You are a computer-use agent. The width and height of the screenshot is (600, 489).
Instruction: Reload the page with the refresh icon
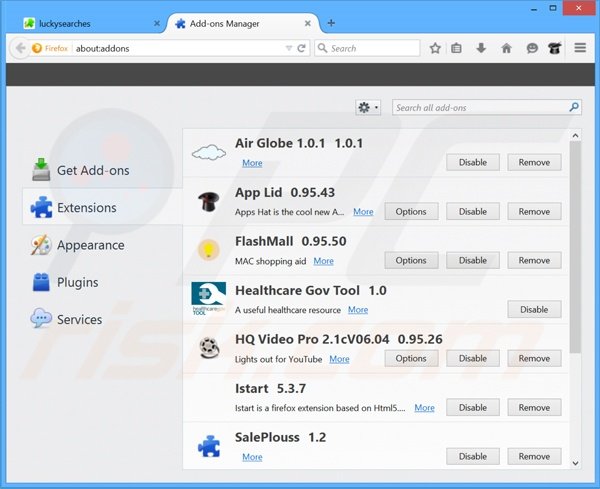click(302, 49)
